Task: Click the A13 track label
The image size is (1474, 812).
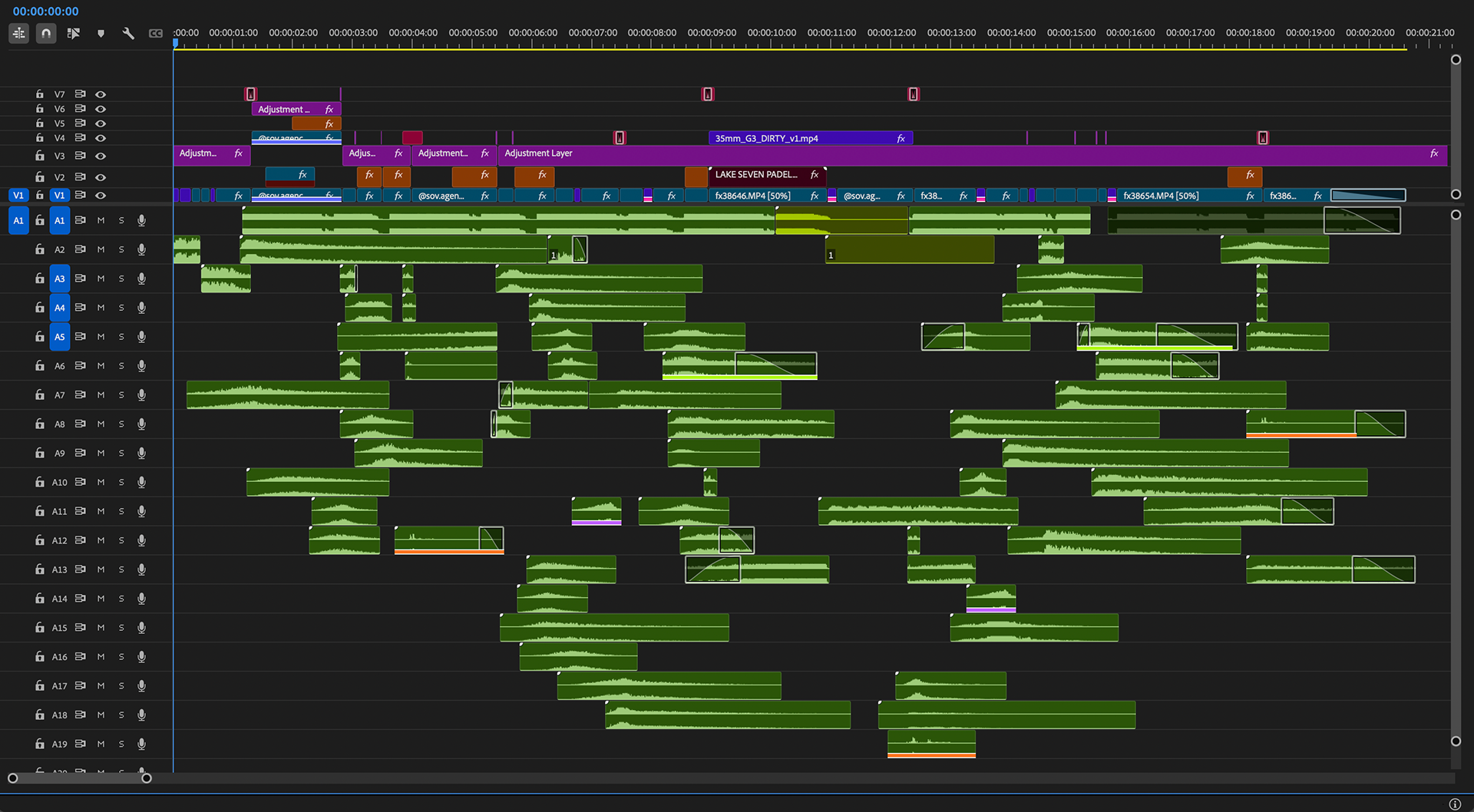Action: pyautogui.click(x=59, y=569)
